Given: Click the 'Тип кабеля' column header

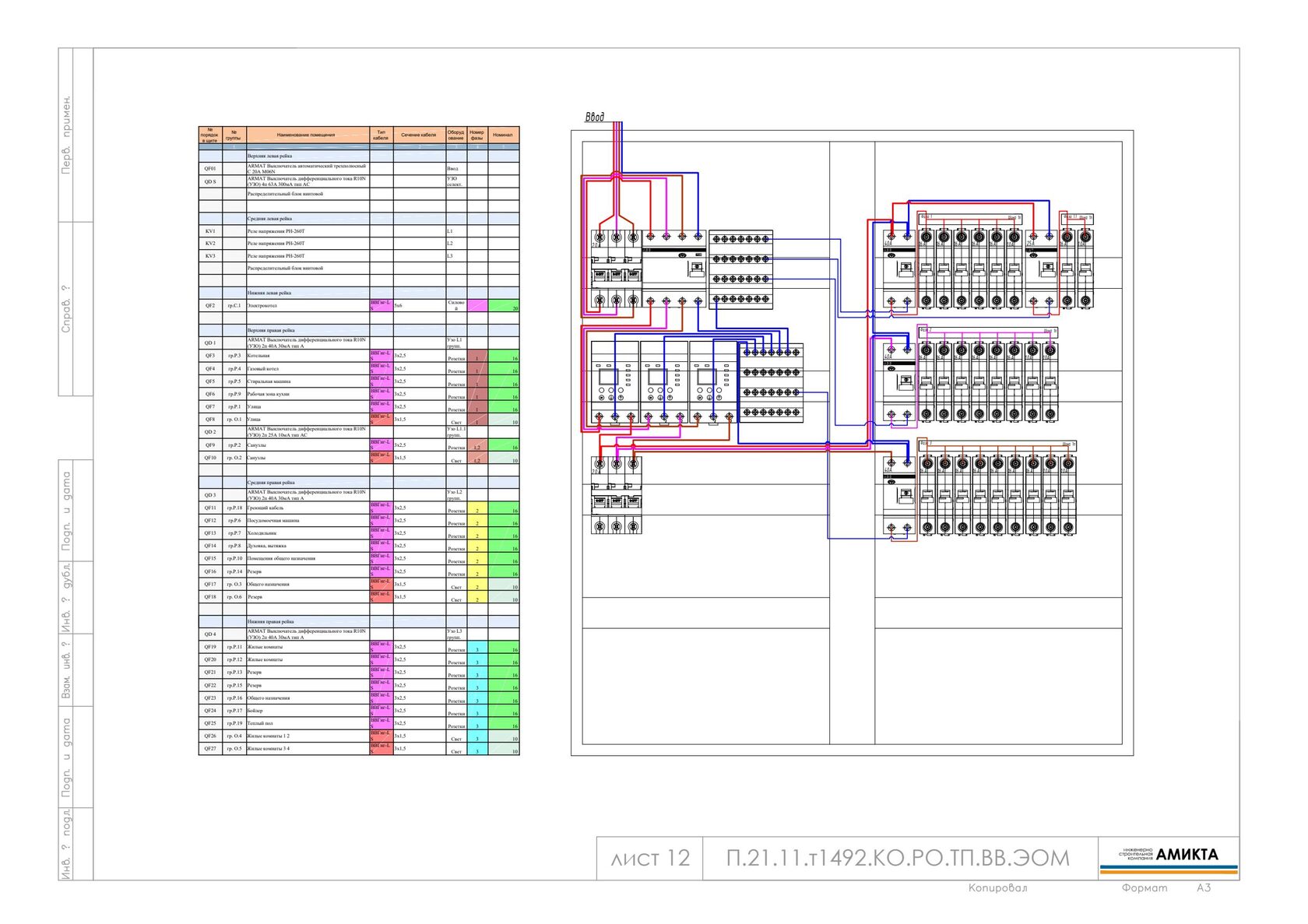Looking at the screenshot, I should pyautogui.click(x=381, y=135).
